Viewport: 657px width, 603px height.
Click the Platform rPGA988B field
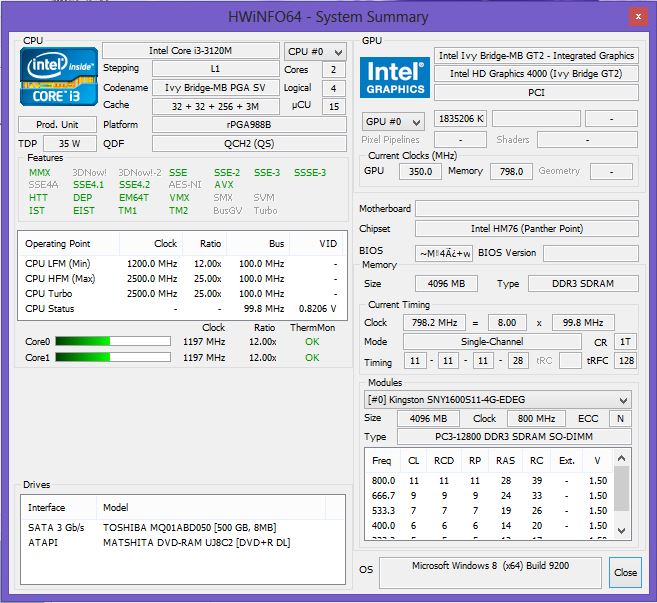click(249, 124)
